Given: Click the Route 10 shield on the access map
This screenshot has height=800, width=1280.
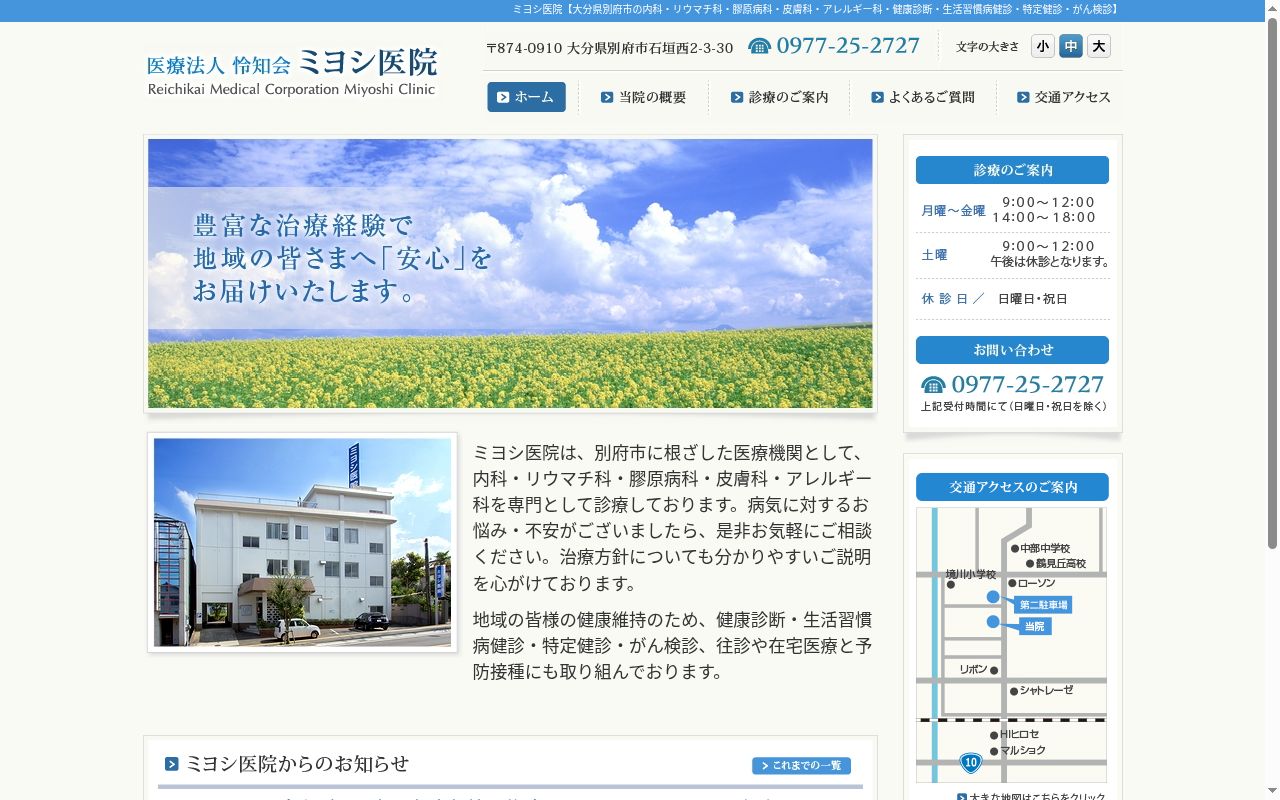Looking at the screenshot, I should (971, 763).
